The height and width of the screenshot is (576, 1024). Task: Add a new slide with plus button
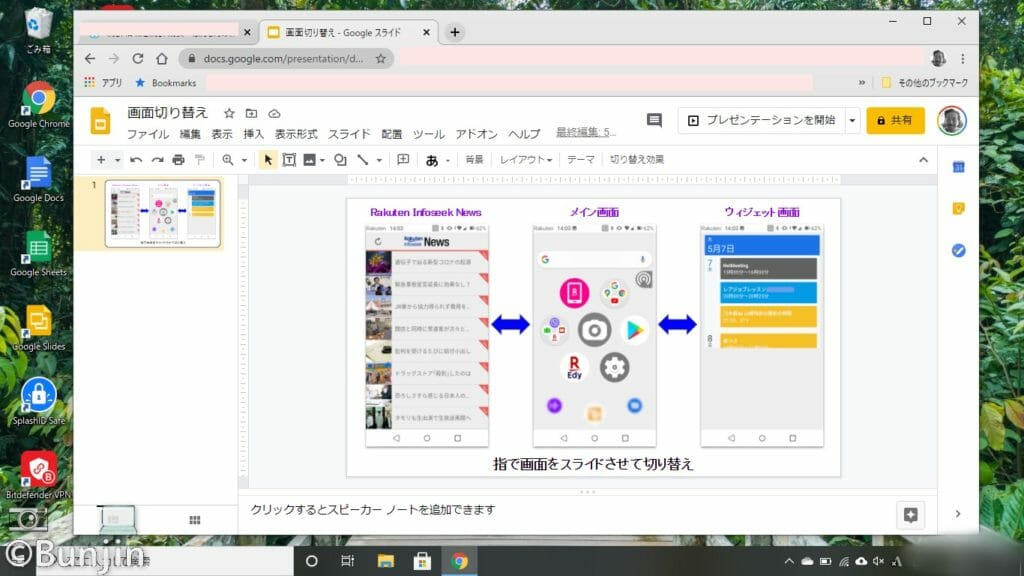coord(101,160)
